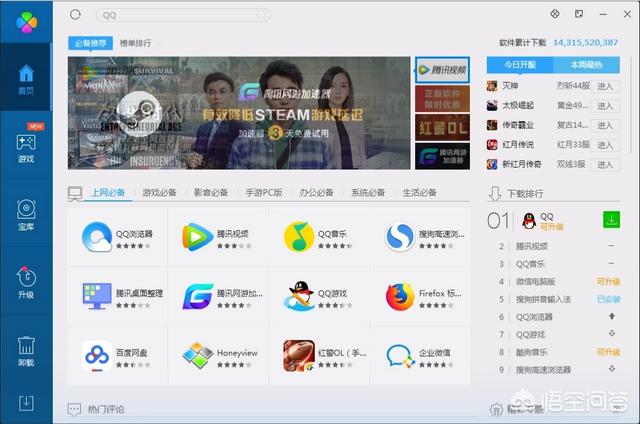Select the 影音必备 category tab
This screenshot has width=640, height=424.
click(211, 193)
